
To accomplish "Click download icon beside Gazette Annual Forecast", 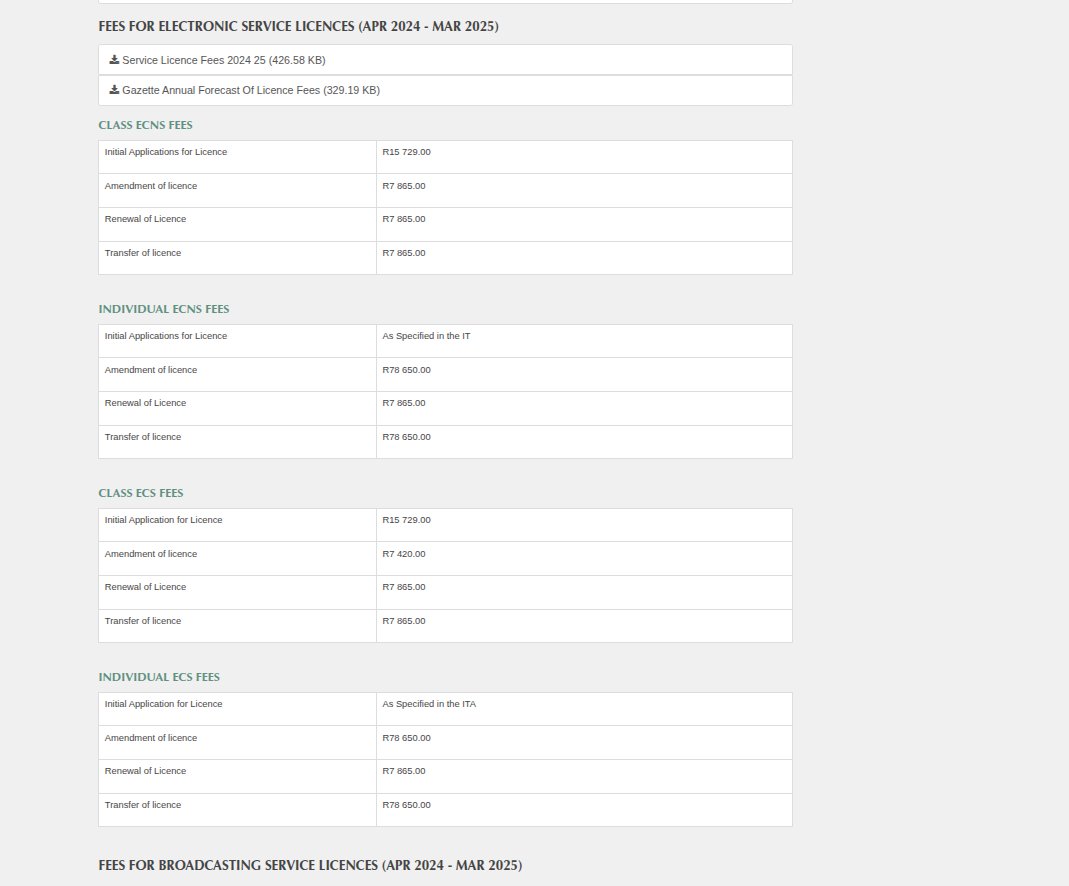I will [x=115, y=90].
